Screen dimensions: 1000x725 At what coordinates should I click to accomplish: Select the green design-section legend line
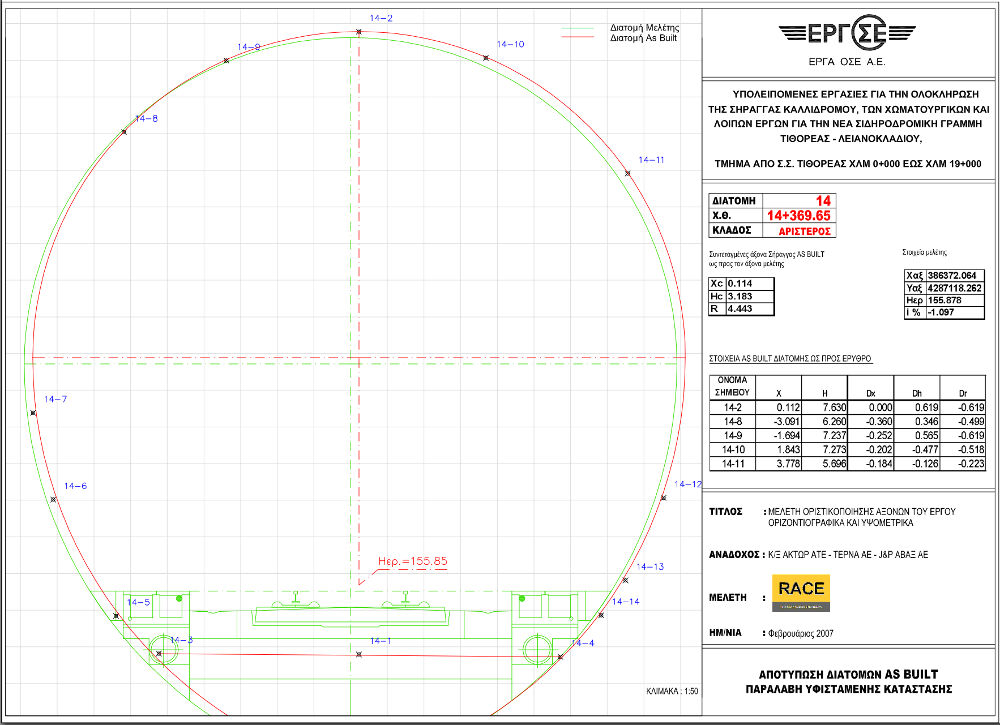click(x=577, y=29)
